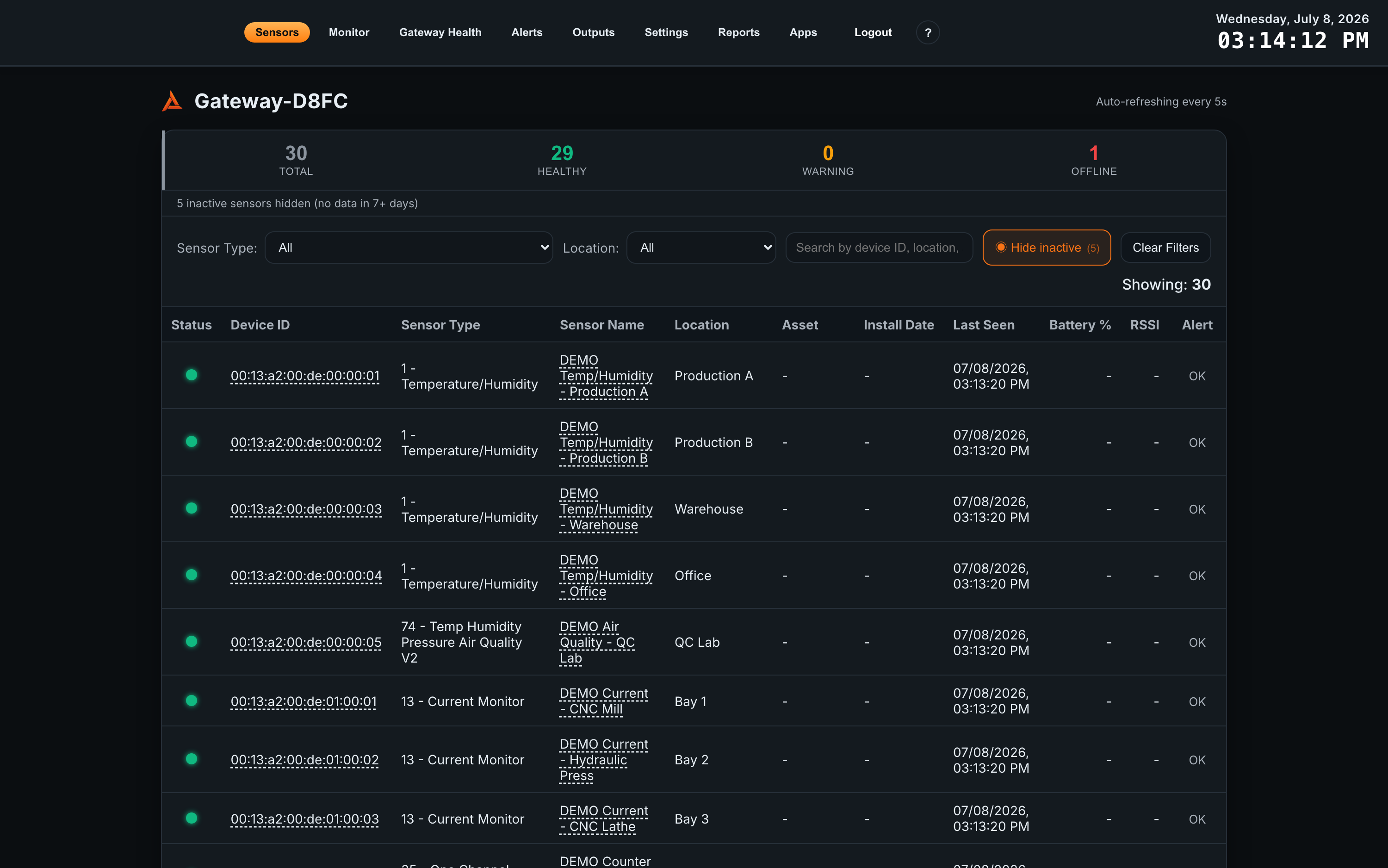The width and height of the screenshot is (1388, 868).
Task: Go to the Reports tab
Action: pos(738,33)
